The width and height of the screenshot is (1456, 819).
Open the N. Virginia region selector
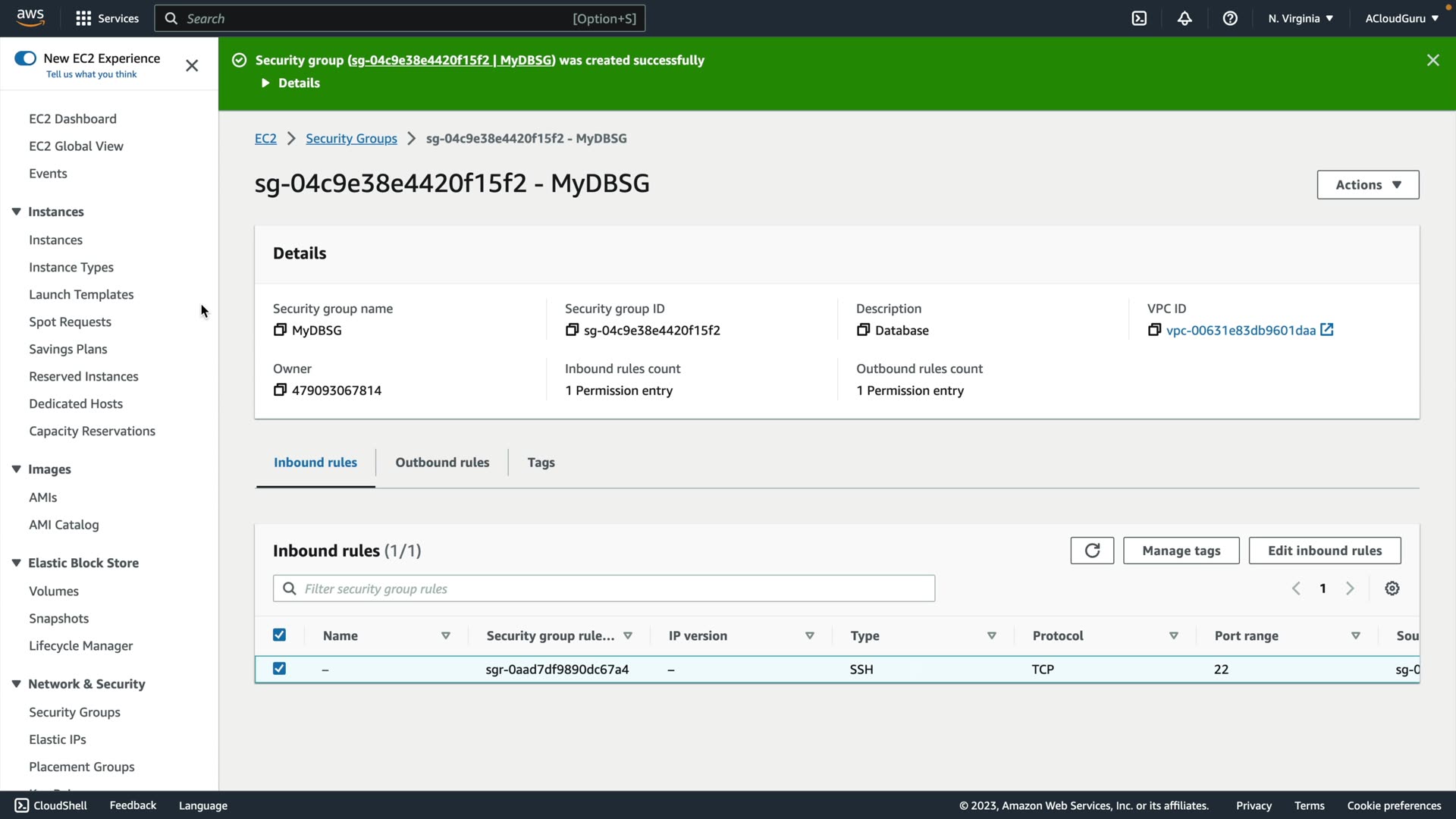click(1300, 18)
